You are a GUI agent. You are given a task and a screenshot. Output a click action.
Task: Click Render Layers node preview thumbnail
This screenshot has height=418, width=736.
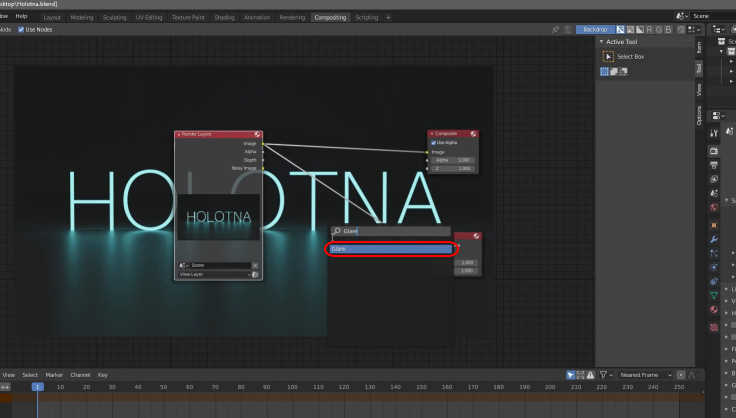218,217
